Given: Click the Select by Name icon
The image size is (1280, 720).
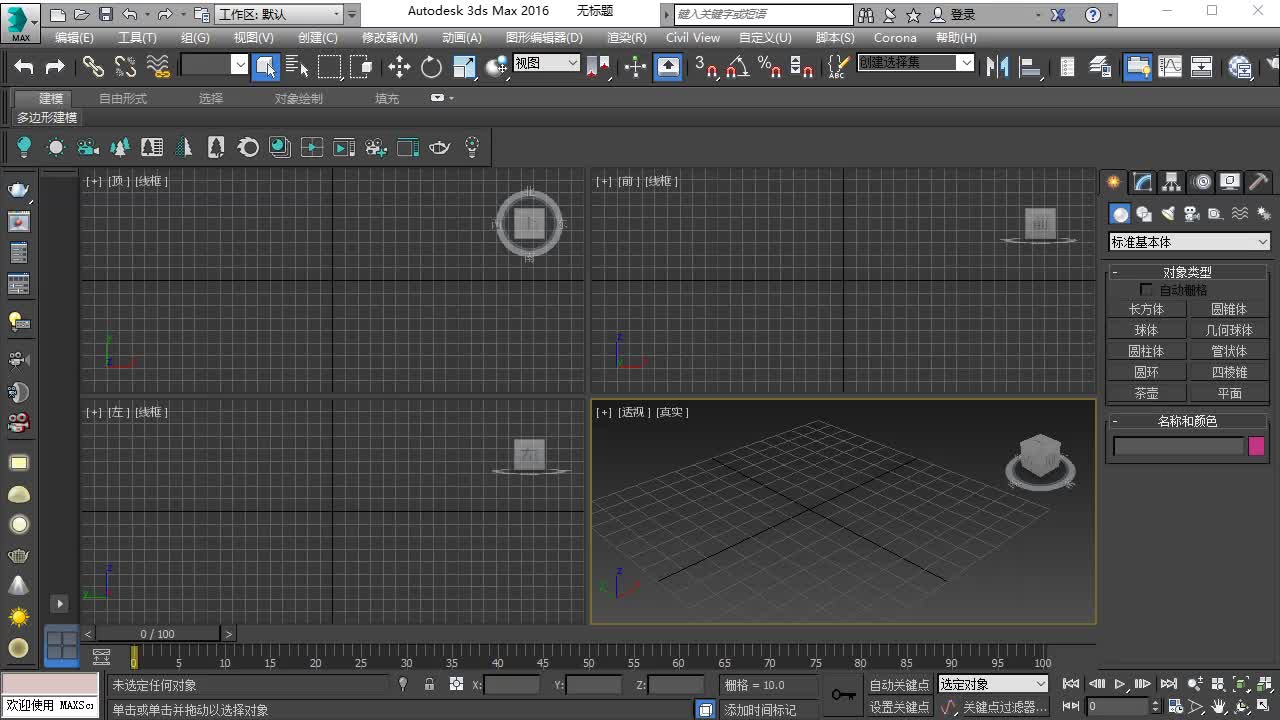Looking at the screenshot, I should pos(297,67).
